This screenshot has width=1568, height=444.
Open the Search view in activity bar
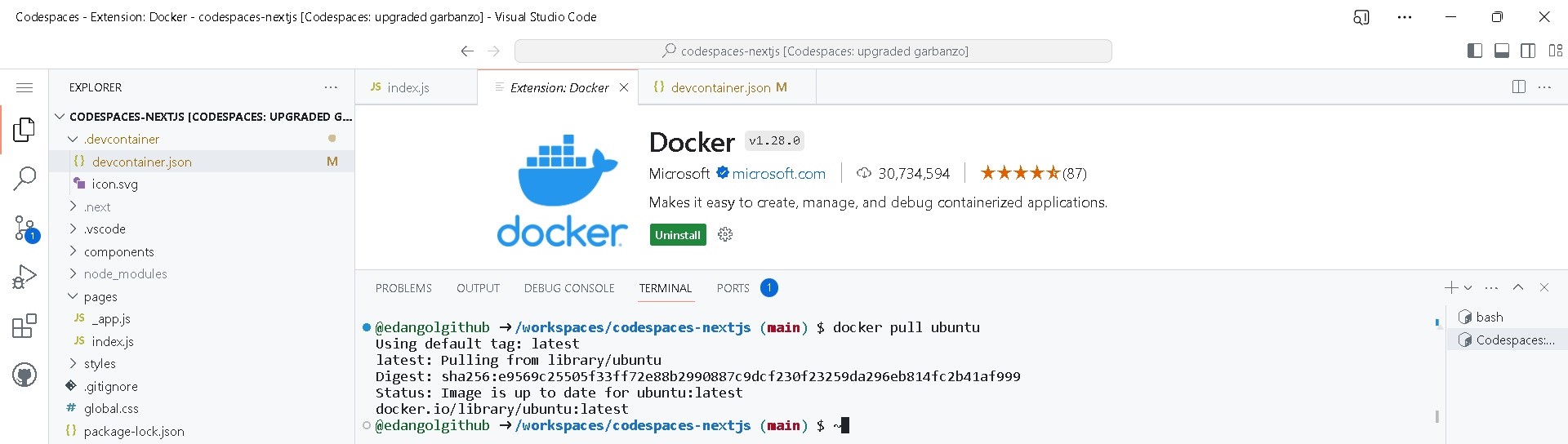24,178
